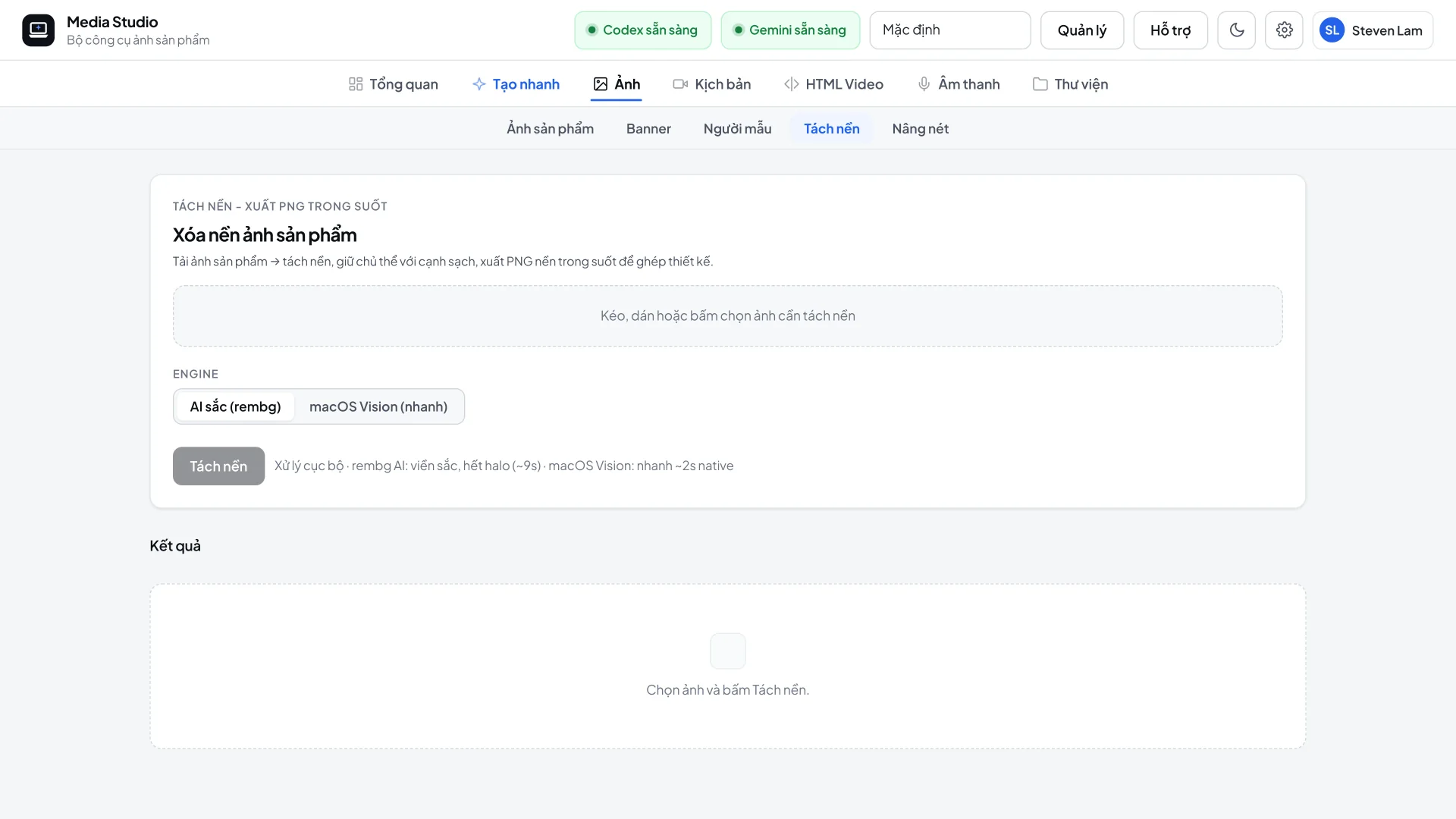Image resolution: width=1456 pixels, height=819 pixels.
Task: Click the Tổng quan grid icon
Action: pyautogui.click(x=356, y=84)
